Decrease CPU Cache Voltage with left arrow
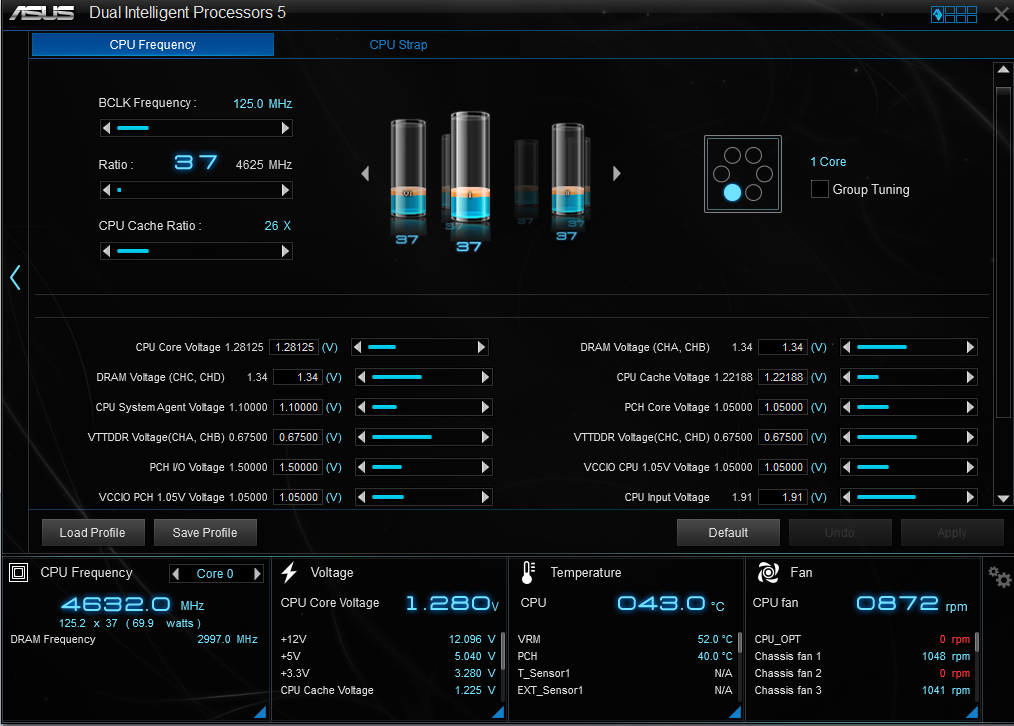The width and height of the screenshot is (1014, 726). click(847, 377)
